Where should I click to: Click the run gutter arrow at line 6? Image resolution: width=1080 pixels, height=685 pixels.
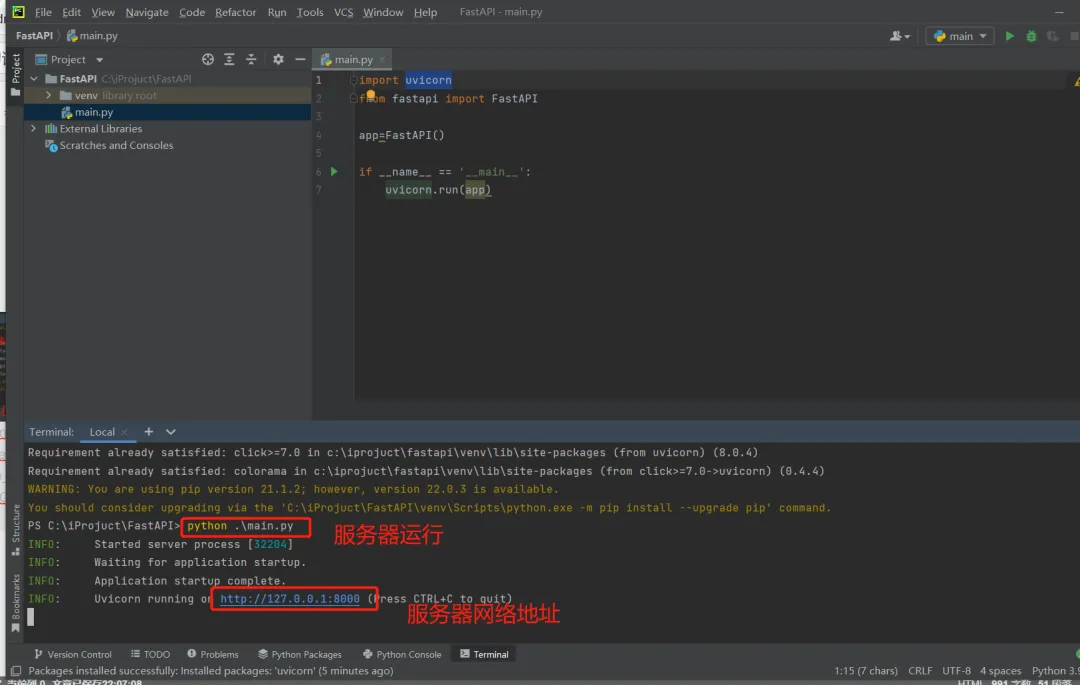point(334,171)
